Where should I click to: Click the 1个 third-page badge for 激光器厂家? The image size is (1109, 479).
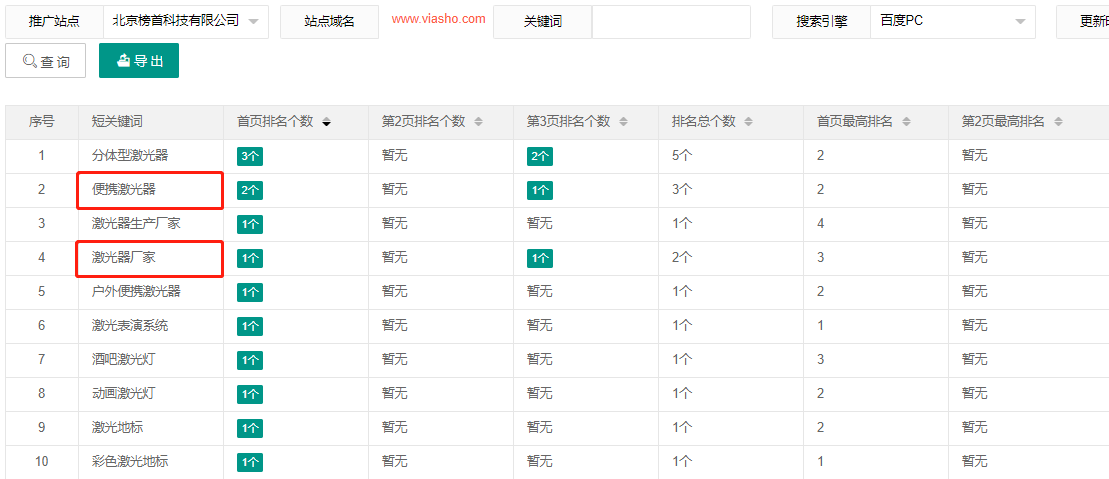(540, 258)
